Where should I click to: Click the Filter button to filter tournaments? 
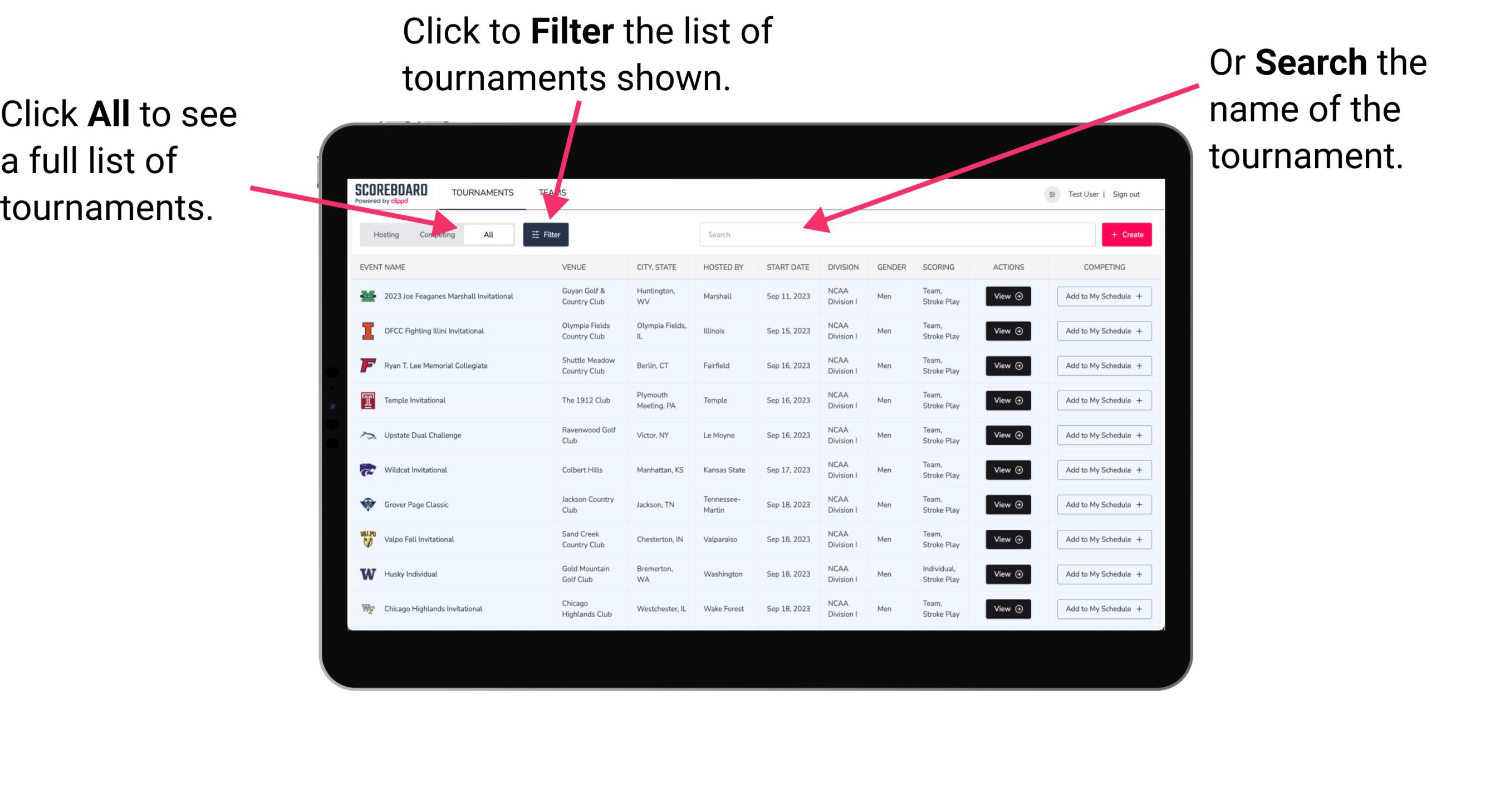547,235
